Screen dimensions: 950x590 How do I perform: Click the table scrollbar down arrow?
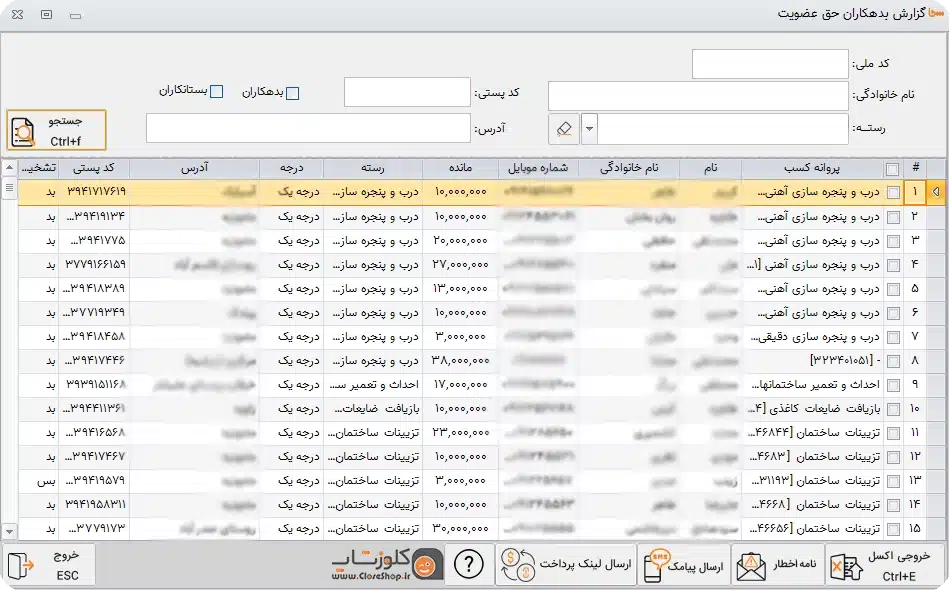[x=9, y=532]
